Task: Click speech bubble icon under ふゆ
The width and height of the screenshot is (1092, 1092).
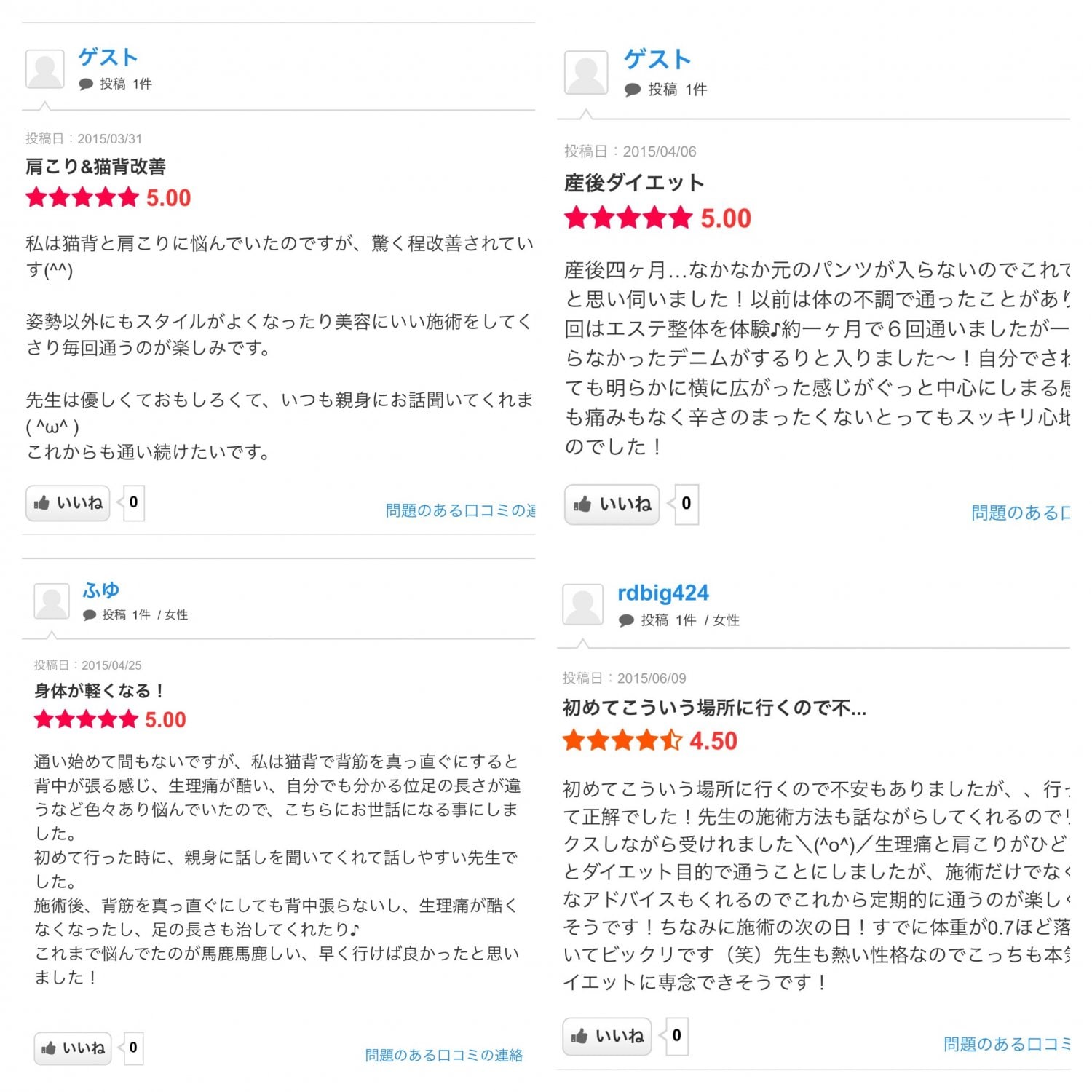Action: (x=90, y=615)
